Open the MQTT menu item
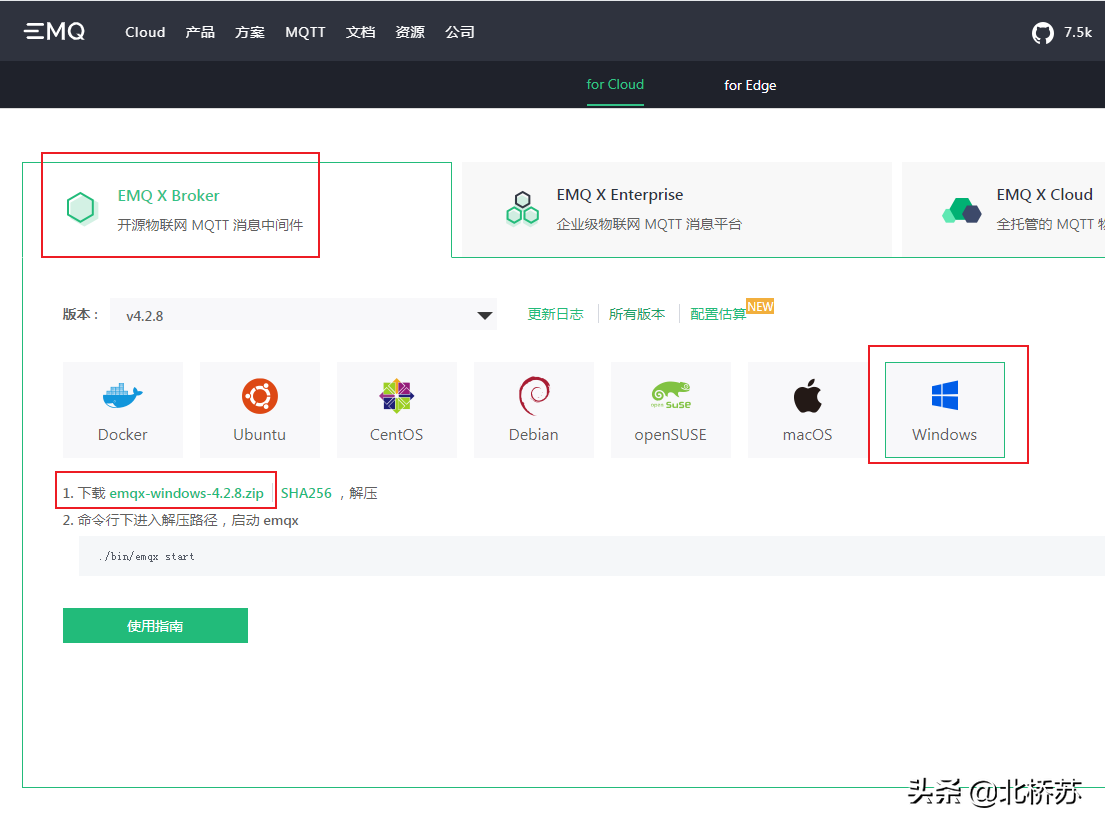The width and height of the screenshot is (1105, 829). [305, 32]
